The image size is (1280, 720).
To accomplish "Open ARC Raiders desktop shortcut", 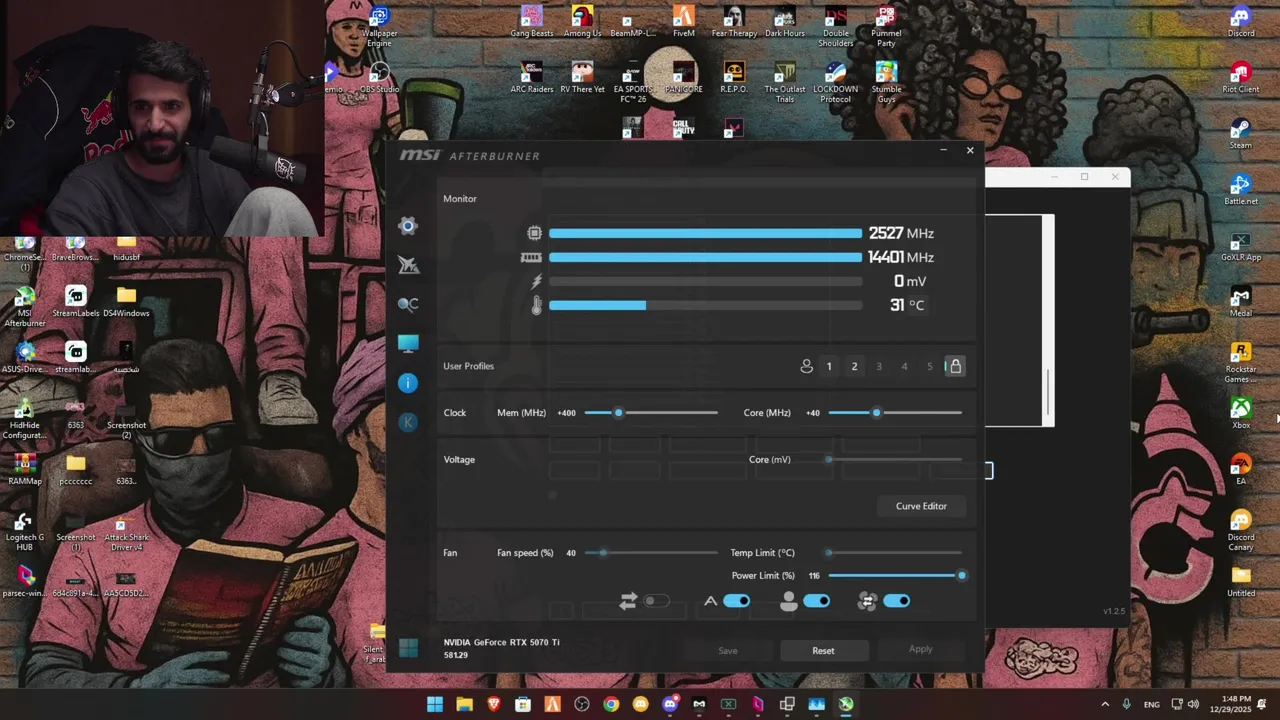I will click(x=532, y=78).
